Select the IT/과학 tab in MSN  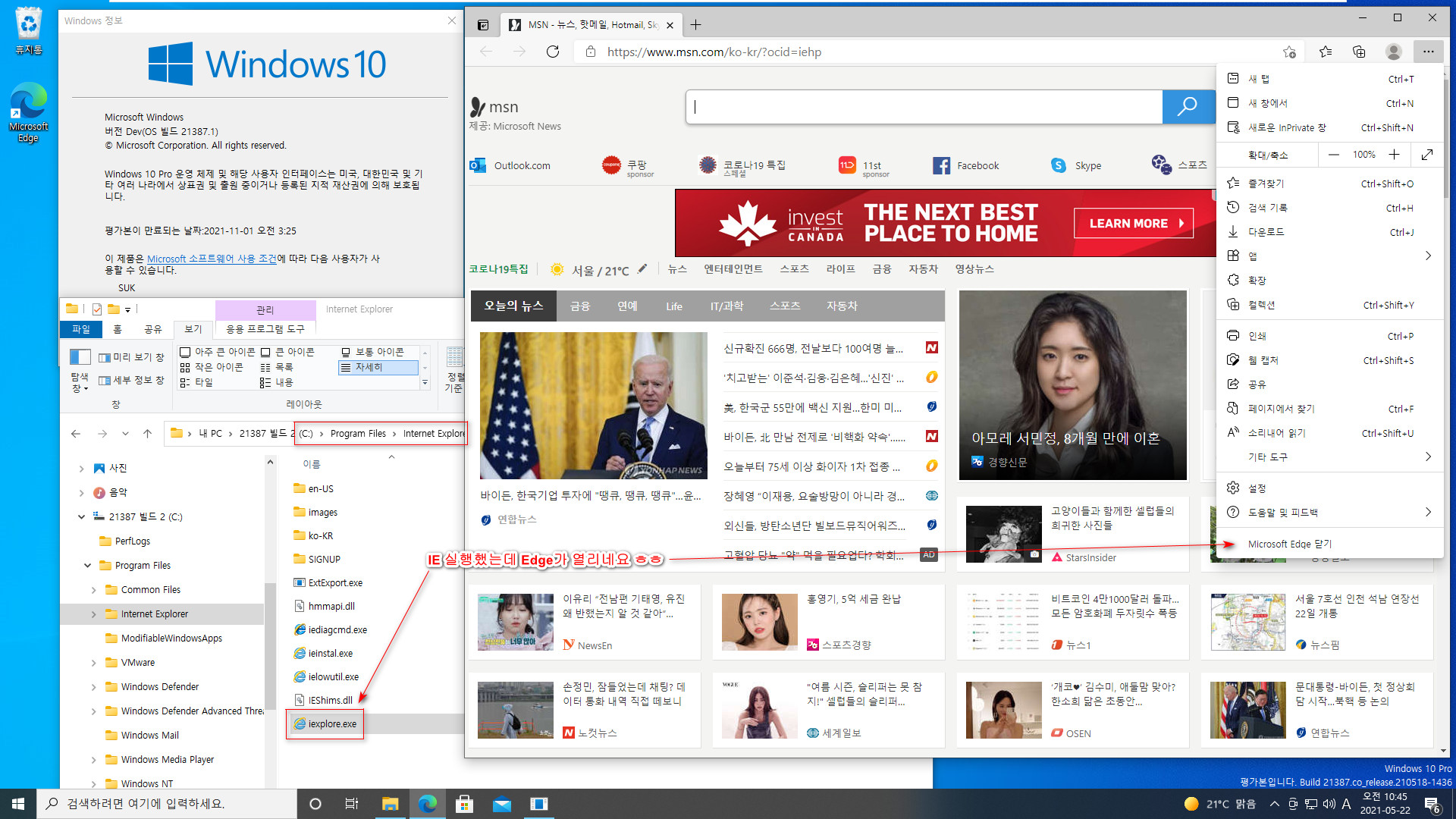(x=726, y=306)
